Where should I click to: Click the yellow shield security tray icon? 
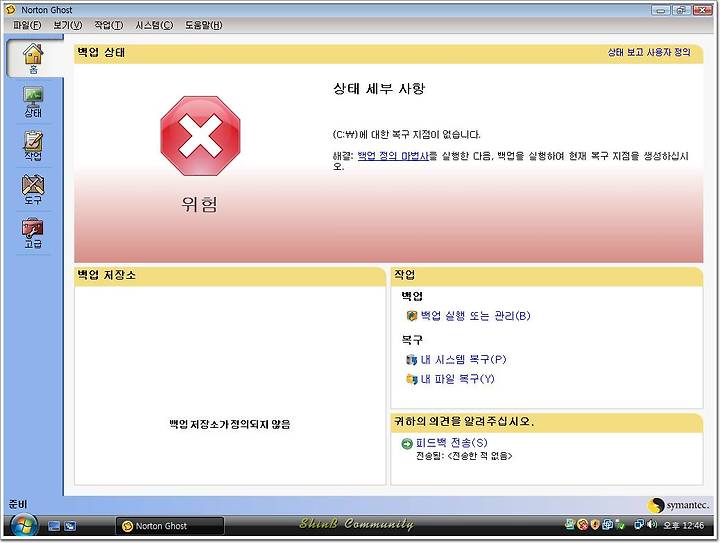pos(595,524)
